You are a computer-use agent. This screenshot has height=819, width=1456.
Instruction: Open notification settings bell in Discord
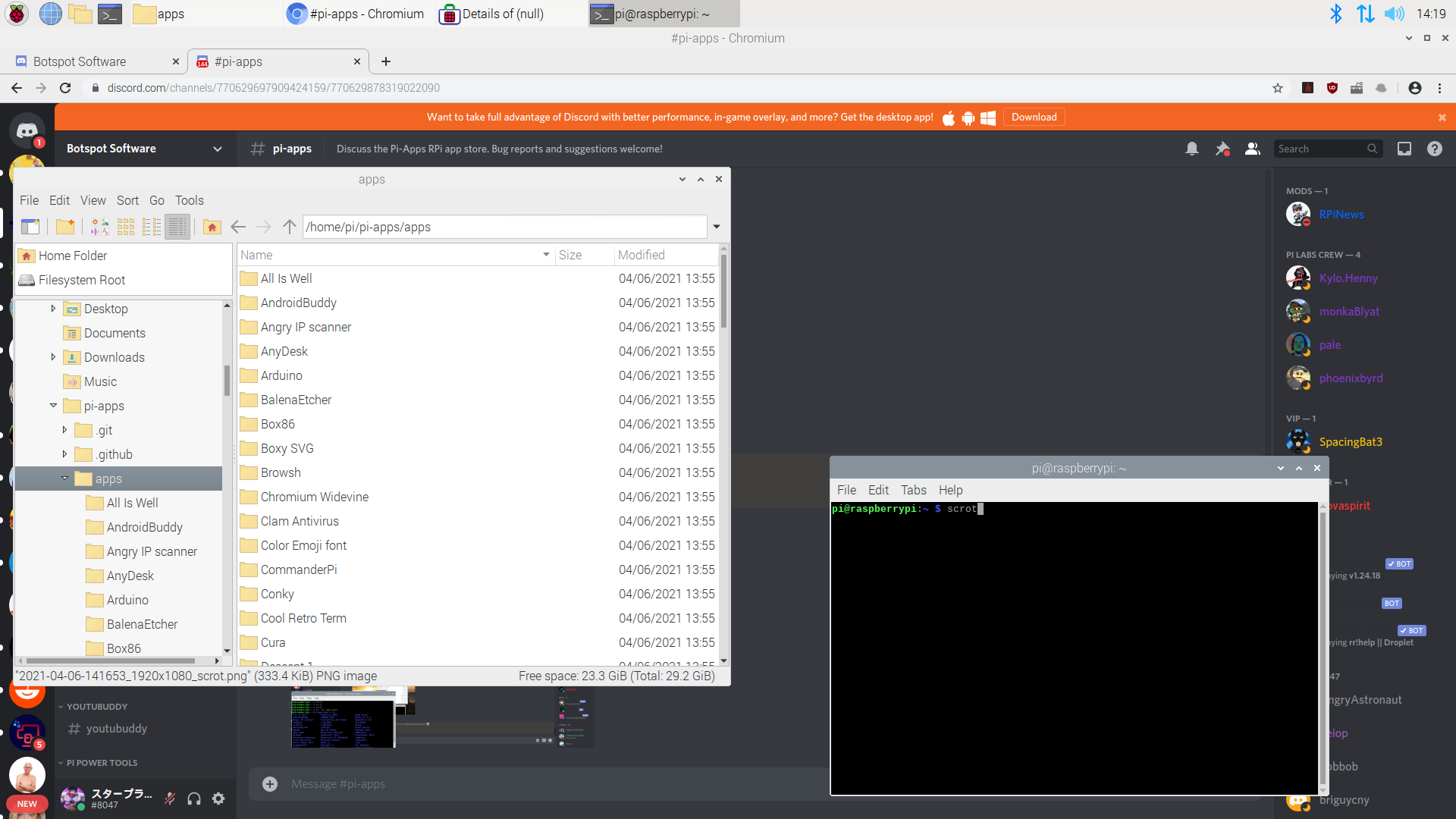tap(1192, 149)
